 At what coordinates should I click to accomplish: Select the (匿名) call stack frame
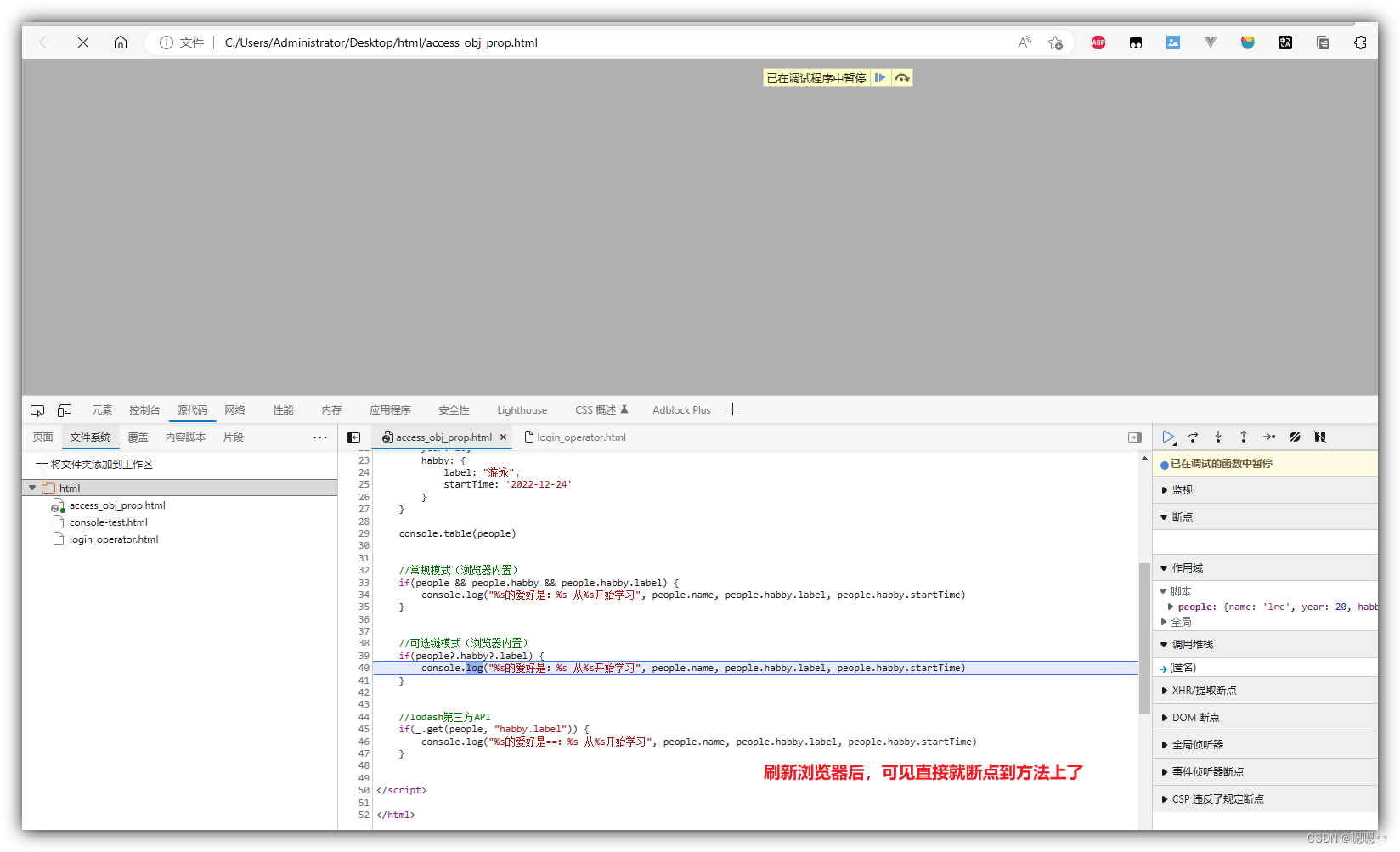click(1265, 668)
